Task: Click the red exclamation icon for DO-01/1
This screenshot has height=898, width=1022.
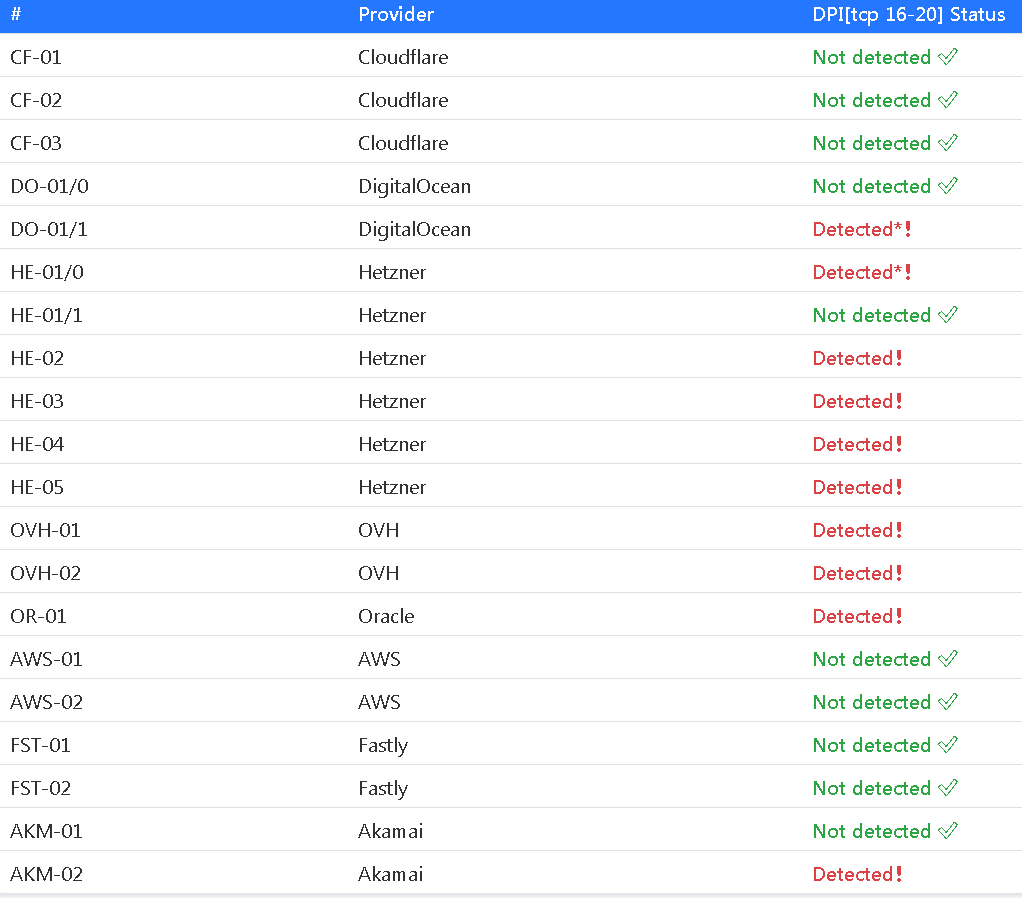Action: (x=907, y=229)
